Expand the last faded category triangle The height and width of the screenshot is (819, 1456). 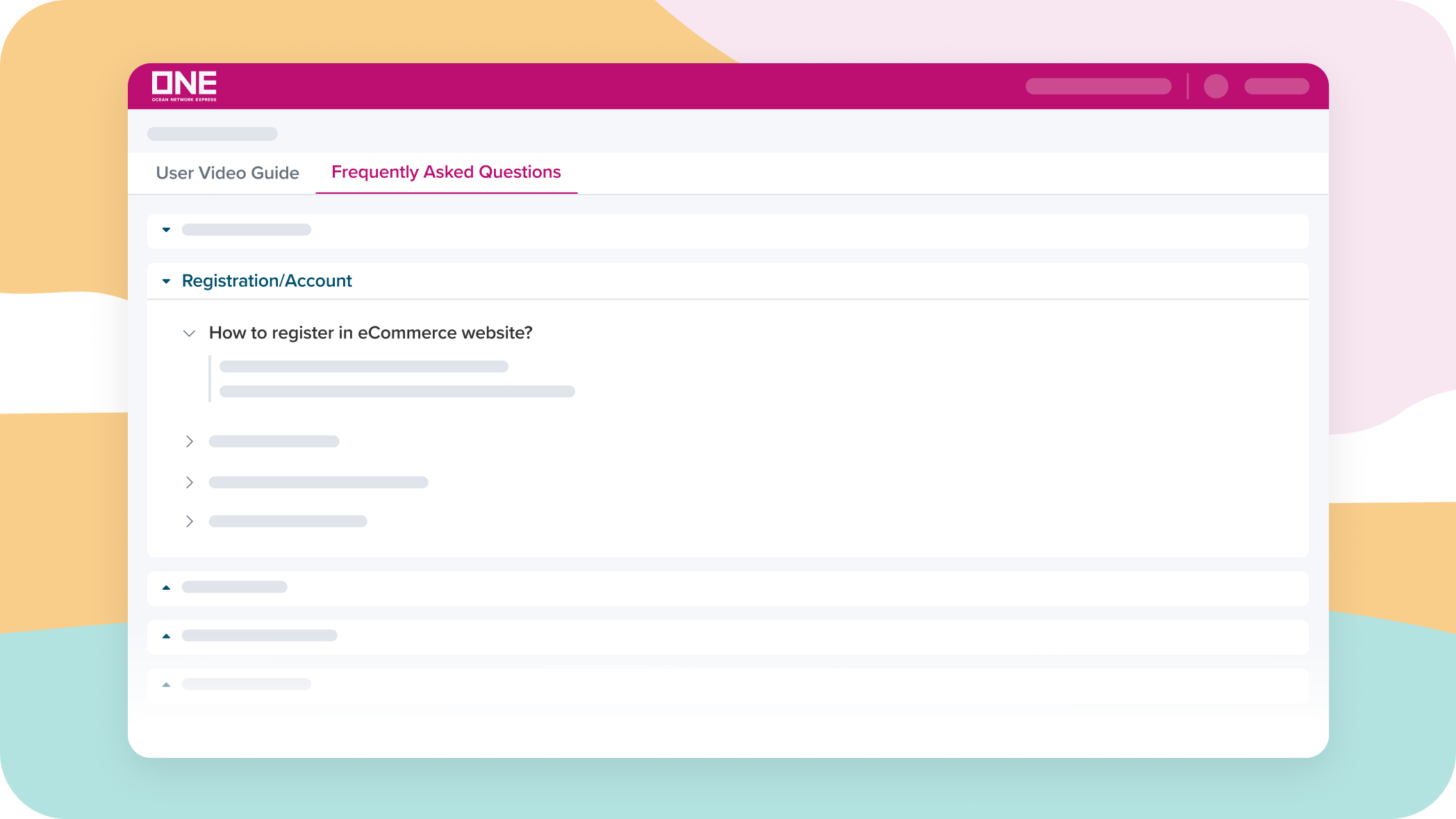166,685
